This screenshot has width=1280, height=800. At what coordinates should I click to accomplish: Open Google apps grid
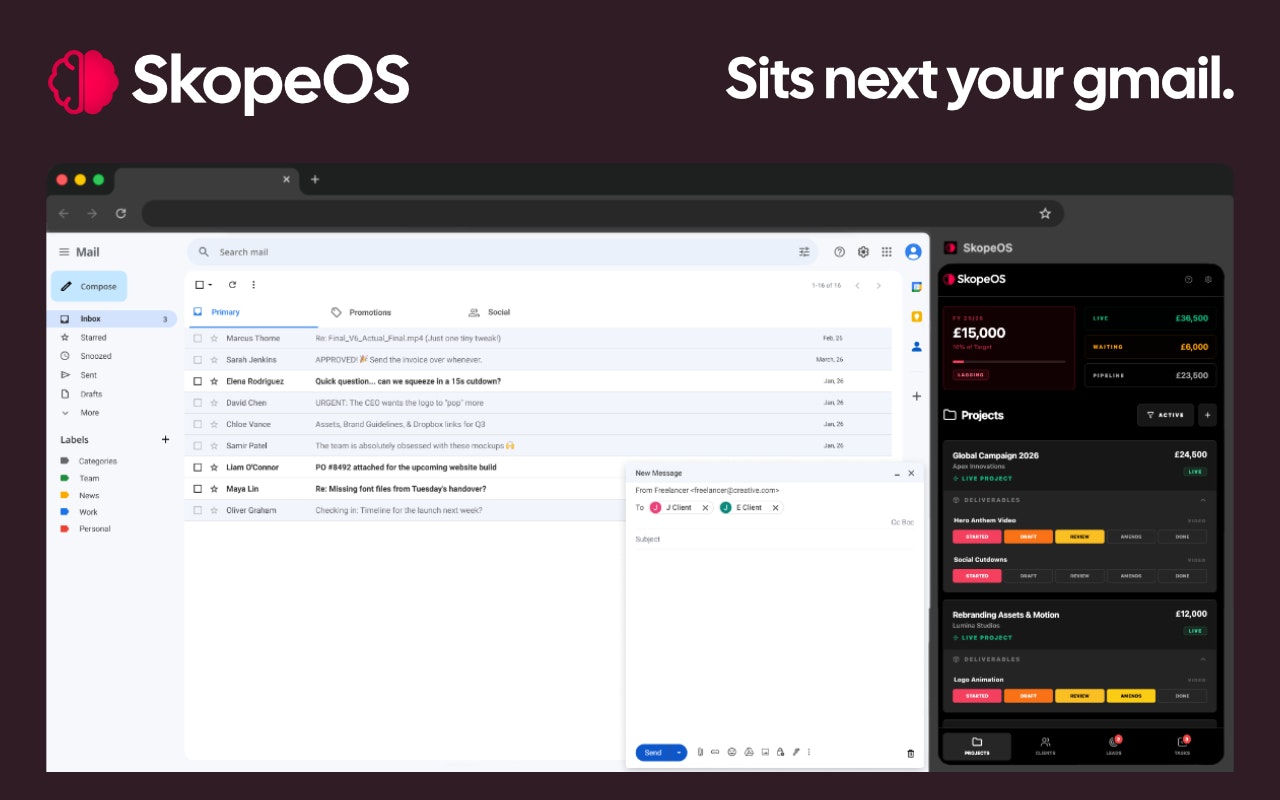[887, 252]
